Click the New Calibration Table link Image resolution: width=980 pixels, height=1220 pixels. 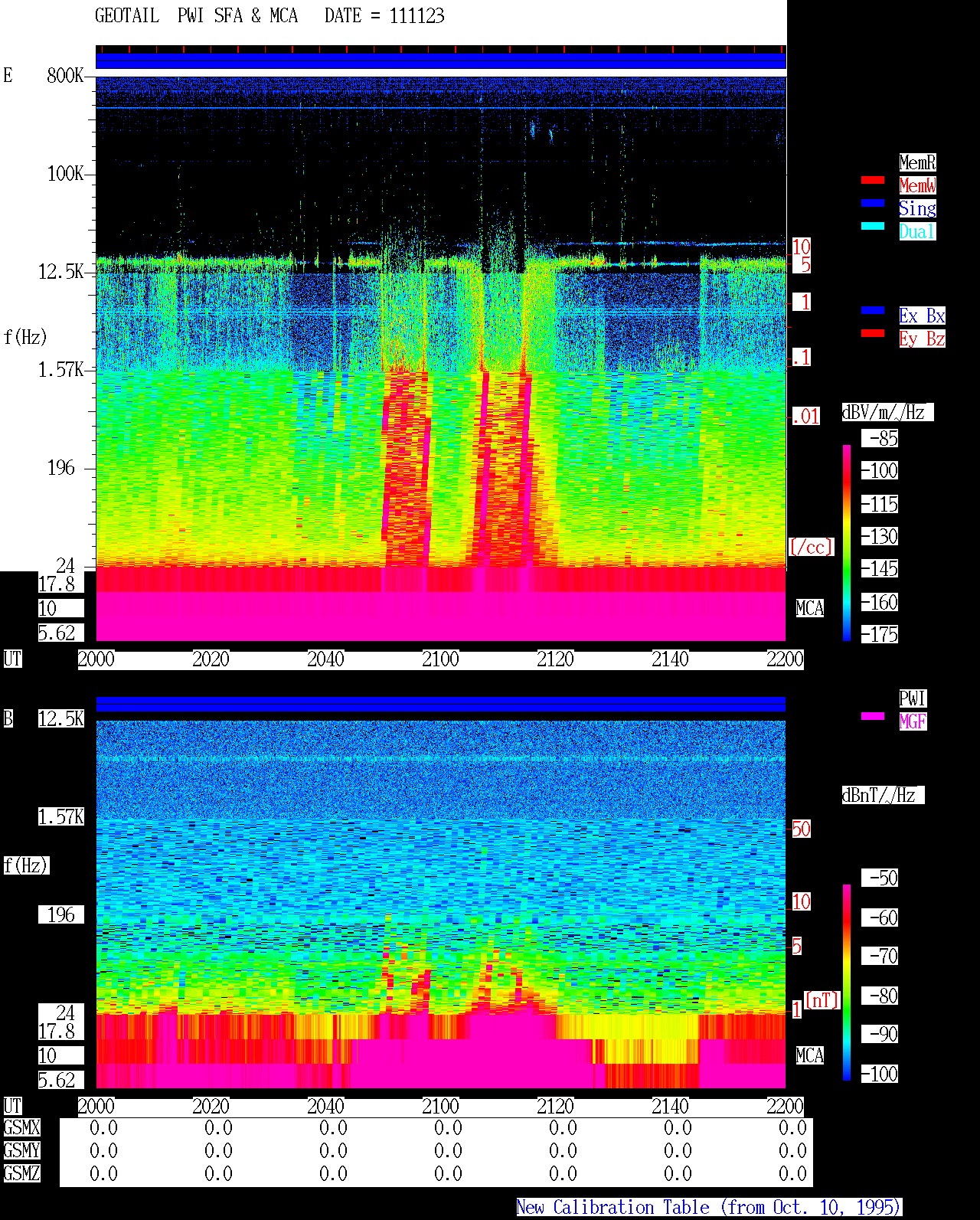tap(709, 1207)
